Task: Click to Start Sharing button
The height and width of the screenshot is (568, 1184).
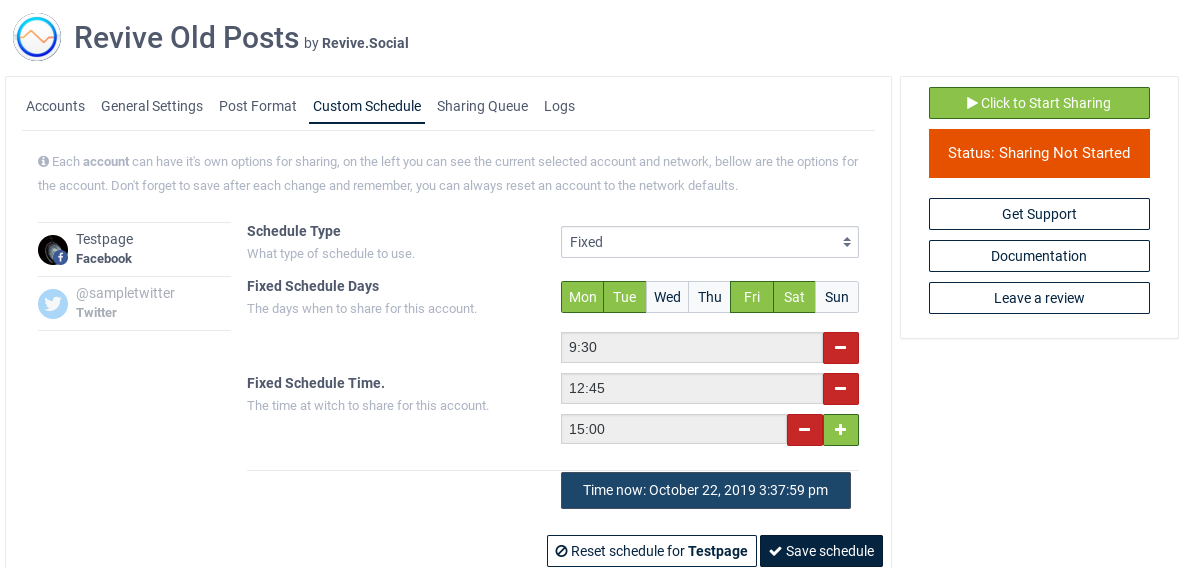Action: click(1039, 103)
